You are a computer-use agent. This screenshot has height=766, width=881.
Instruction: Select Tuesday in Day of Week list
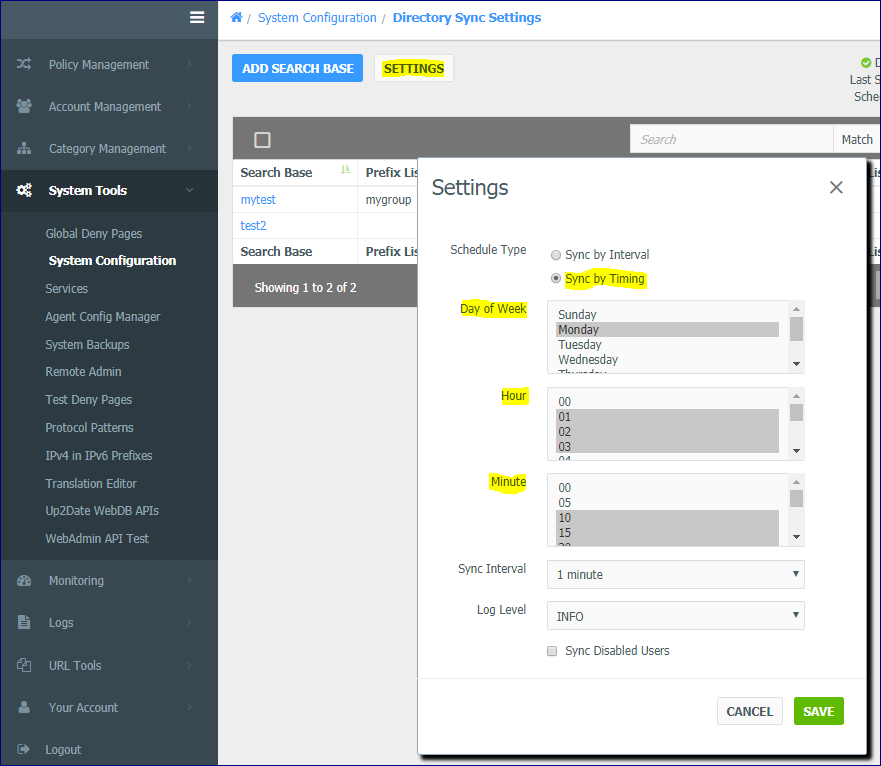pyautogui.click(x=667, y=345)
